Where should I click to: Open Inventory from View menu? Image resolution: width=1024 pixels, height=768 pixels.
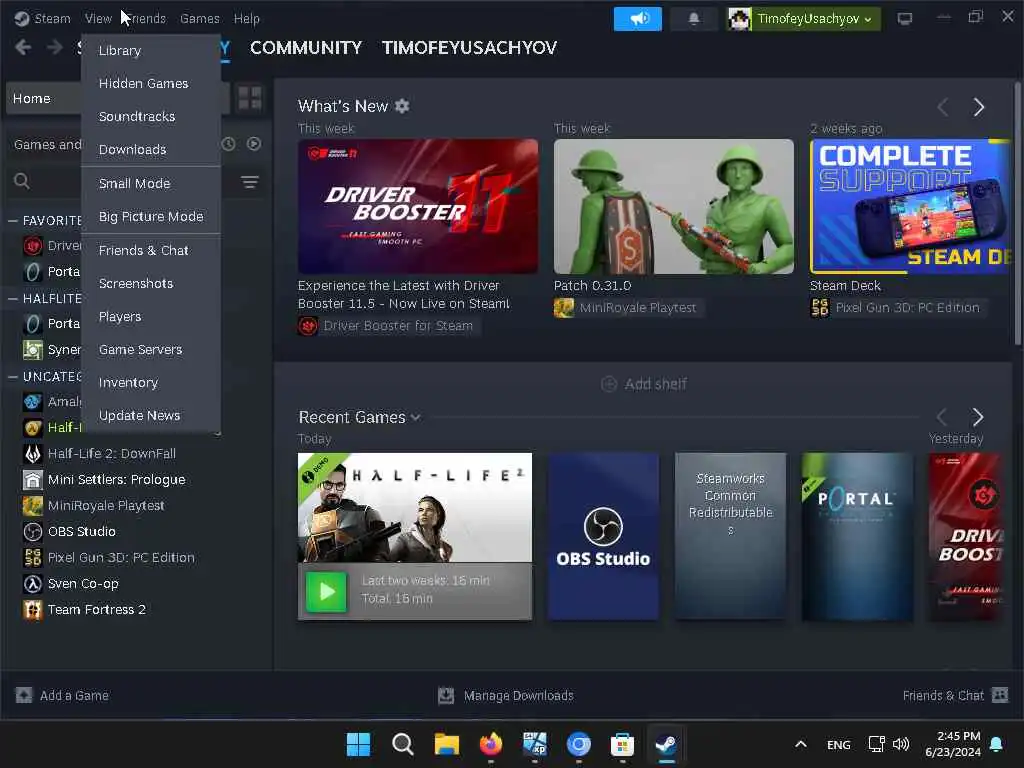pos(151,383)
